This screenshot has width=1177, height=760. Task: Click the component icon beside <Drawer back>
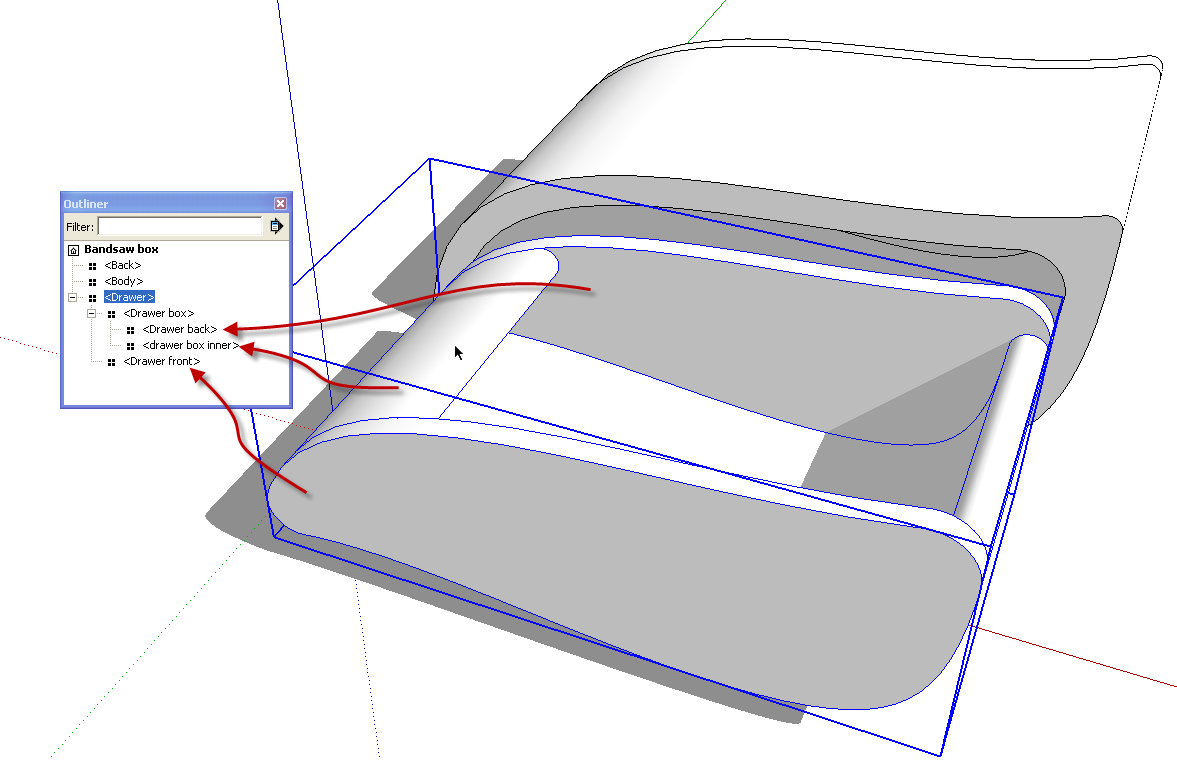click(132, 329)
